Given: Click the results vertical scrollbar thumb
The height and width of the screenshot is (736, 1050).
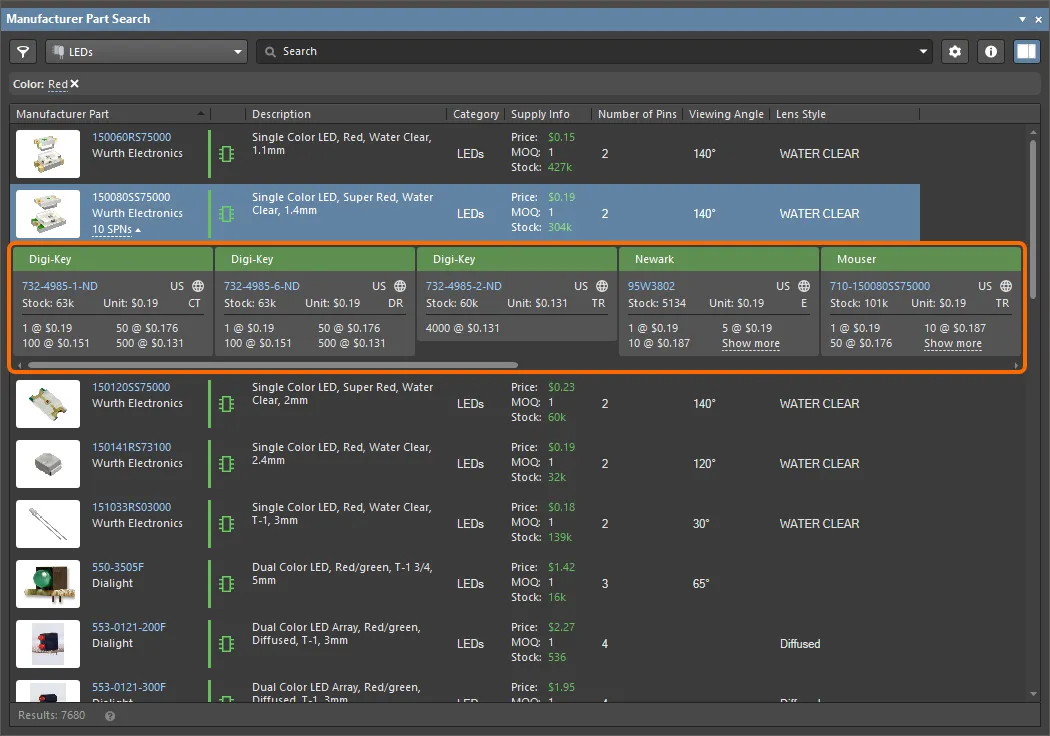Looking at the screenshot, I should (x=1033, y=219).
